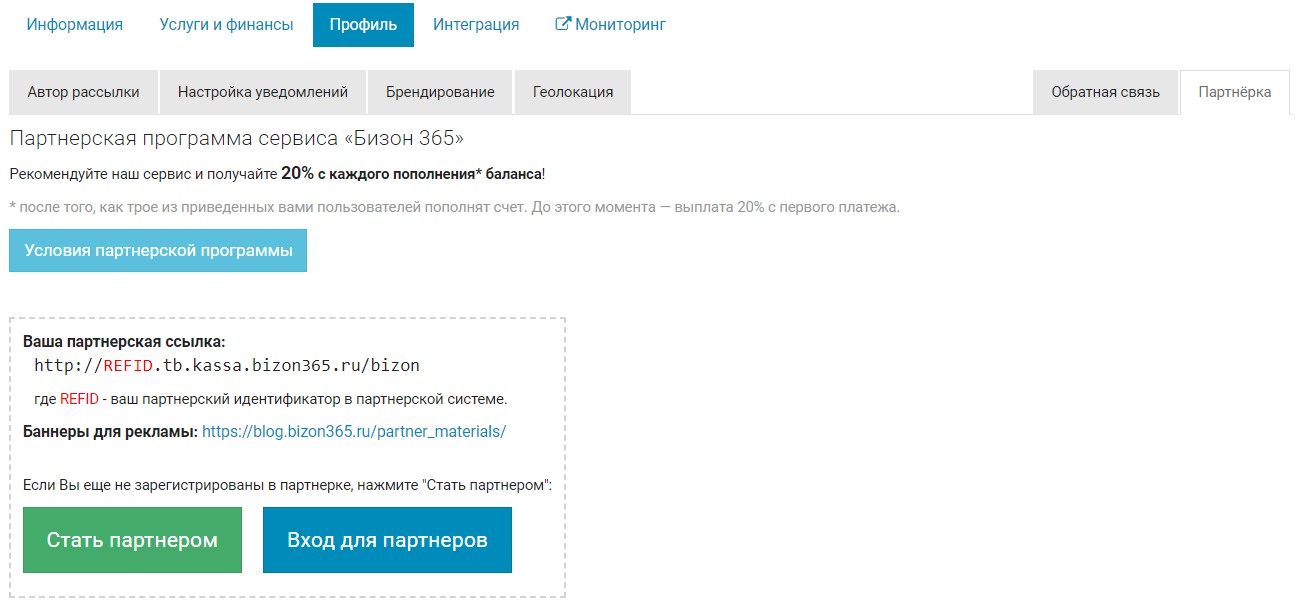Click red REFID in the explanation line
Viewport: 1297px width, 606px height.
79,399
